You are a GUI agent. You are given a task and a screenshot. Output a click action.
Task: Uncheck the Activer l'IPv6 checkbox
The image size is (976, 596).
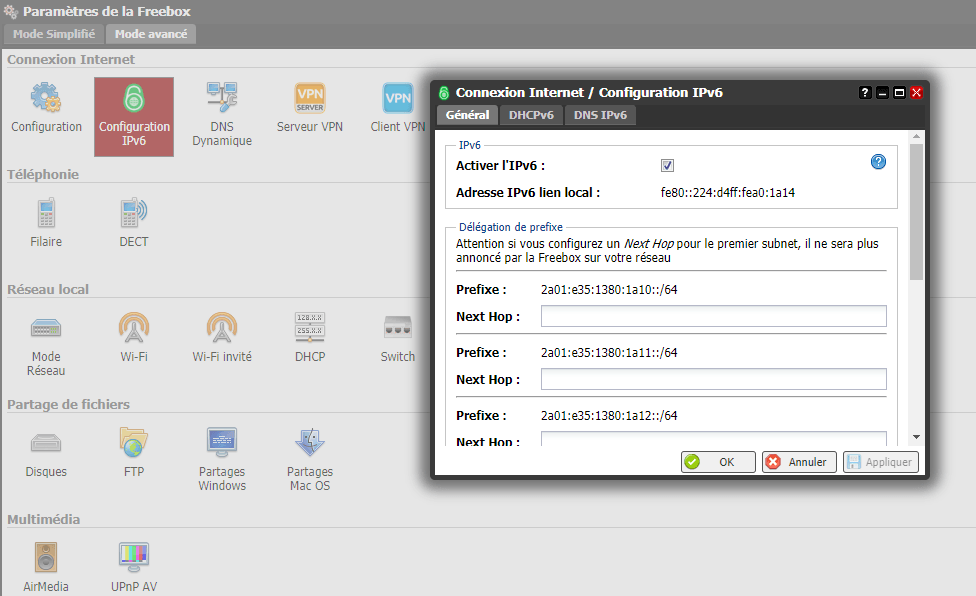[x=667, y=166]
